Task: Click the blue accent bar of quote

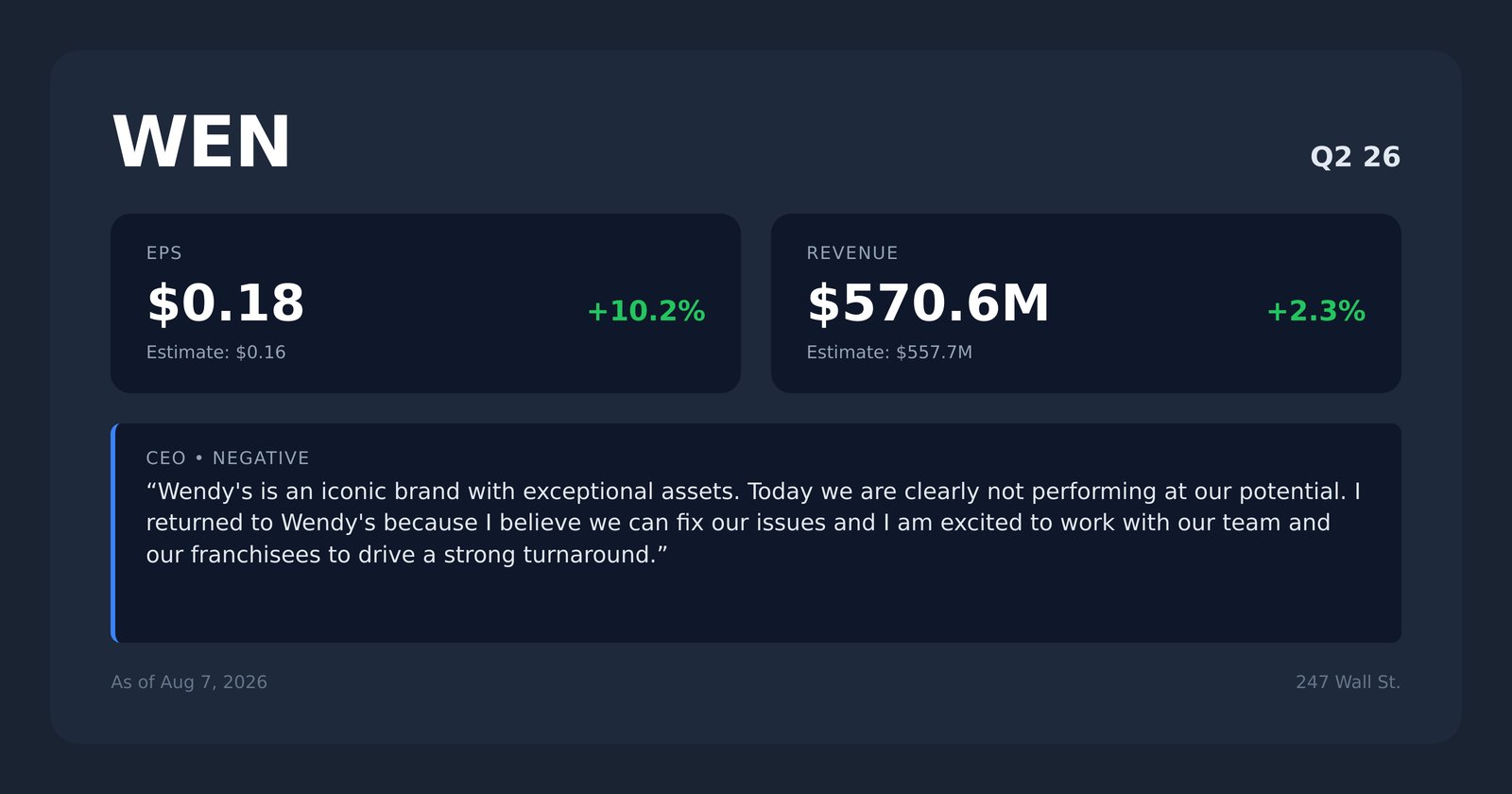Action: (113, 533)
